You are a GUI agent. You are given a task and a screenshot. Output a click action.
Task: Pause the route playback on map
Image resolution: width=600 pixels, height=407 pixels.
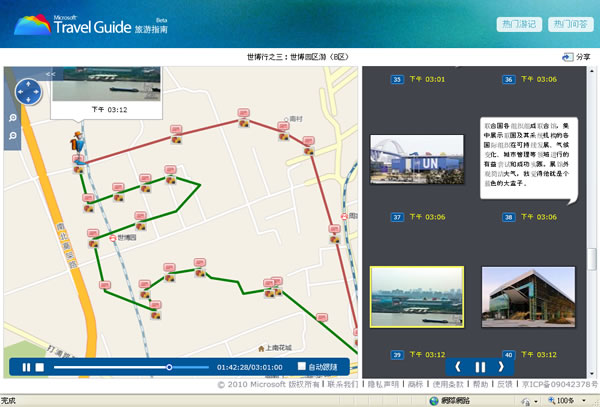pos(26,367)
